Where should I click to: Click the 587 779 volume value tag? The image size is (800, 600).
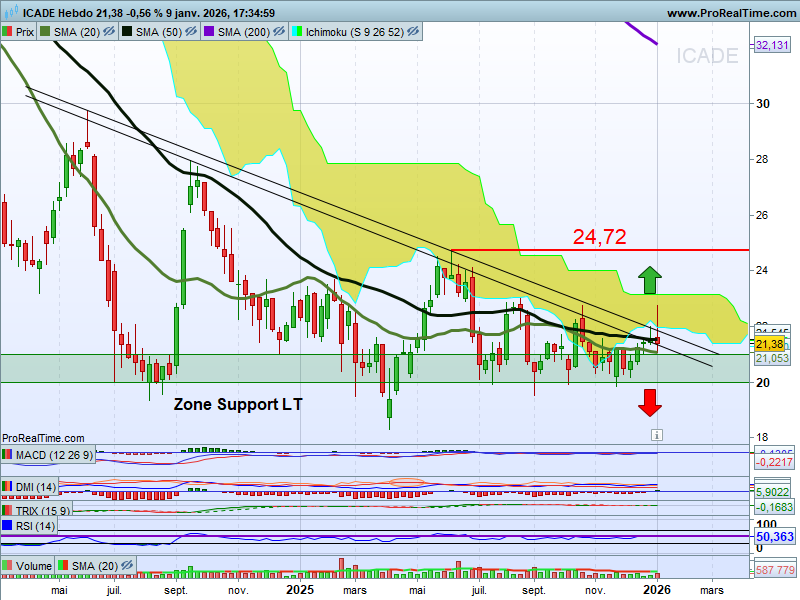[x=775, y=570]
